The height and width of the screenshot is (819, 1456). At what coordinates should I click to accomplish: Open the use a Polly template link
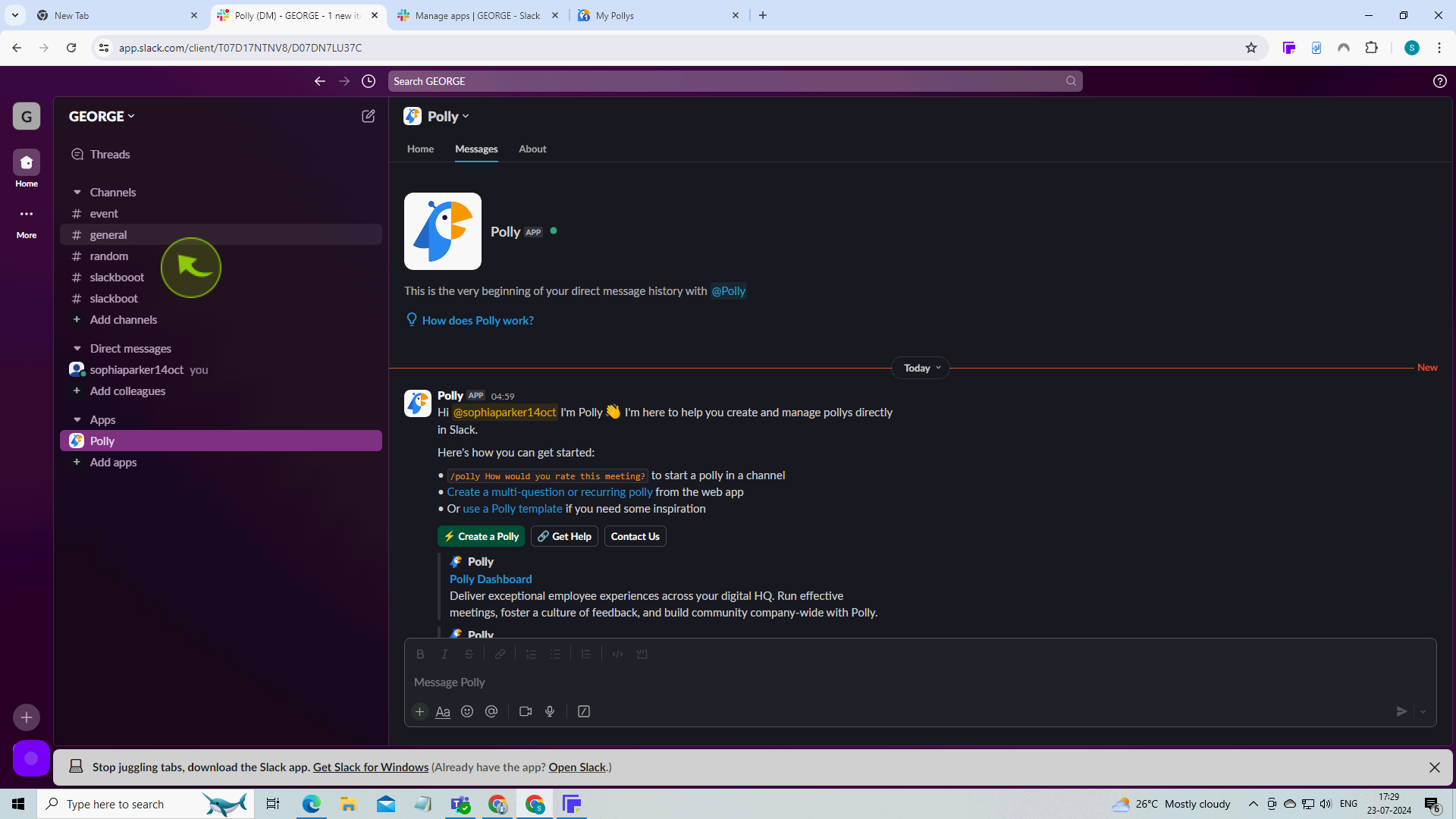513,509
